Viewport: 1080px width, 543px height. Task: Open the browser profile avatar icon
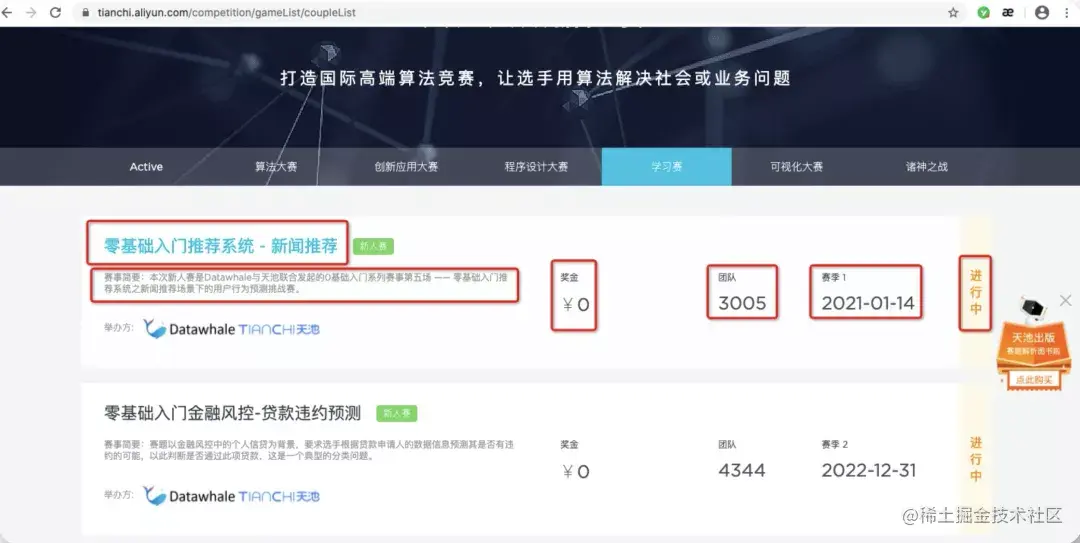point(1042,12)
